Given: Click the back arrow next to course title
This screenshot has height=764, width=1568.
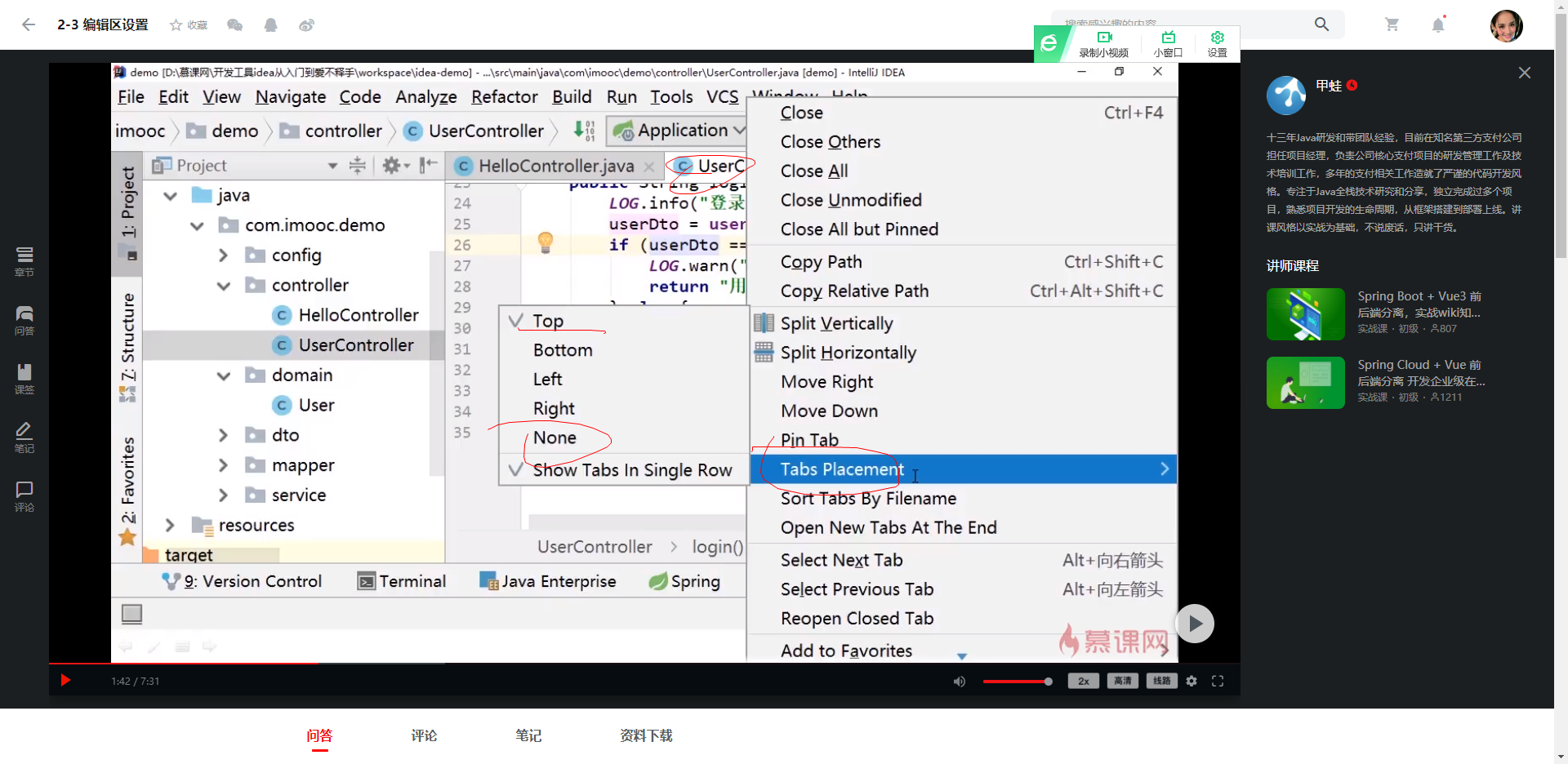Looking at the screenshot, I should [x=29, y=24].
